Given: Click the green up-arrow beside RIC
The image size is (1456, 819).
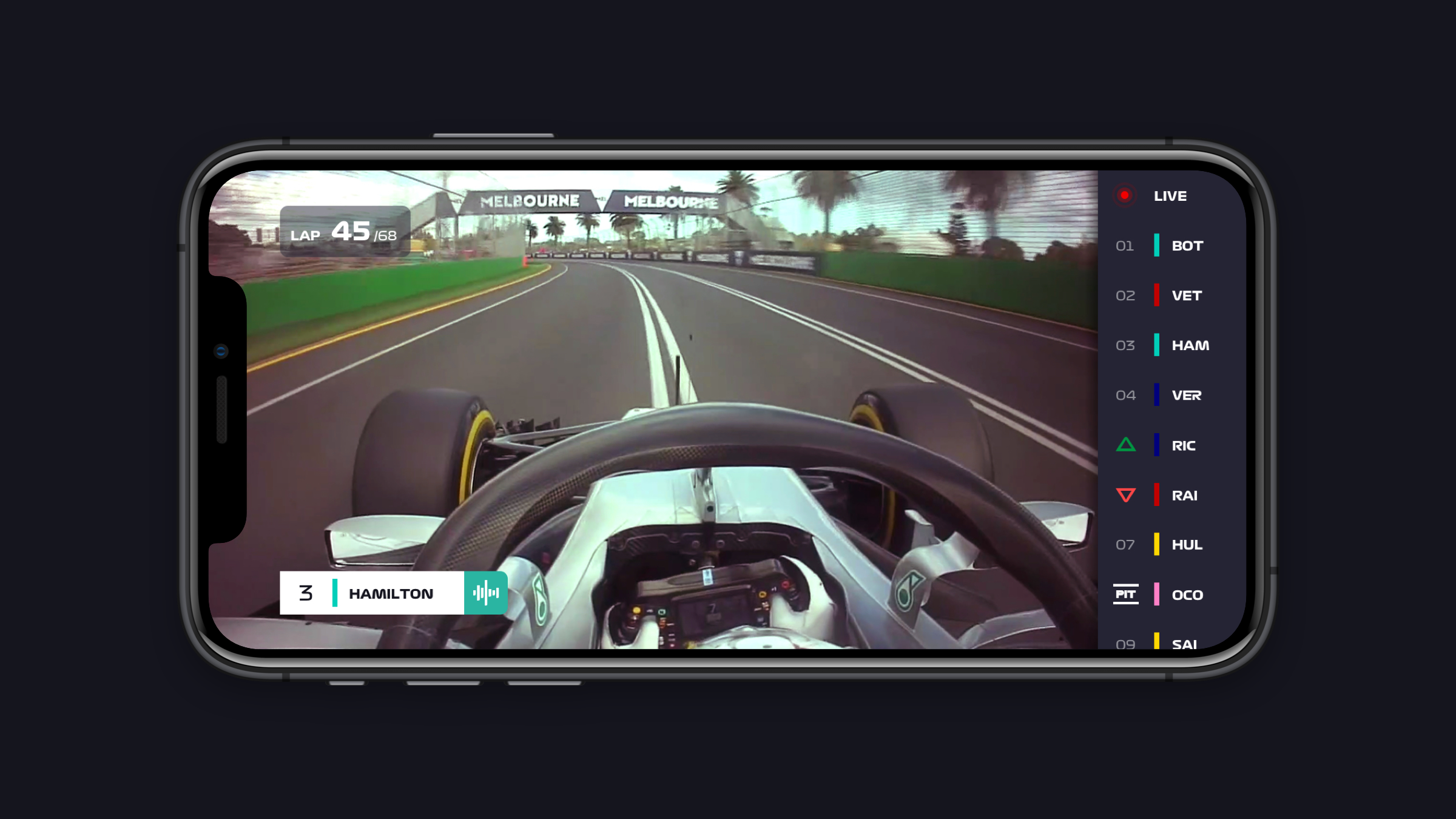Looking at the screenshot, I should [1125, 445].
